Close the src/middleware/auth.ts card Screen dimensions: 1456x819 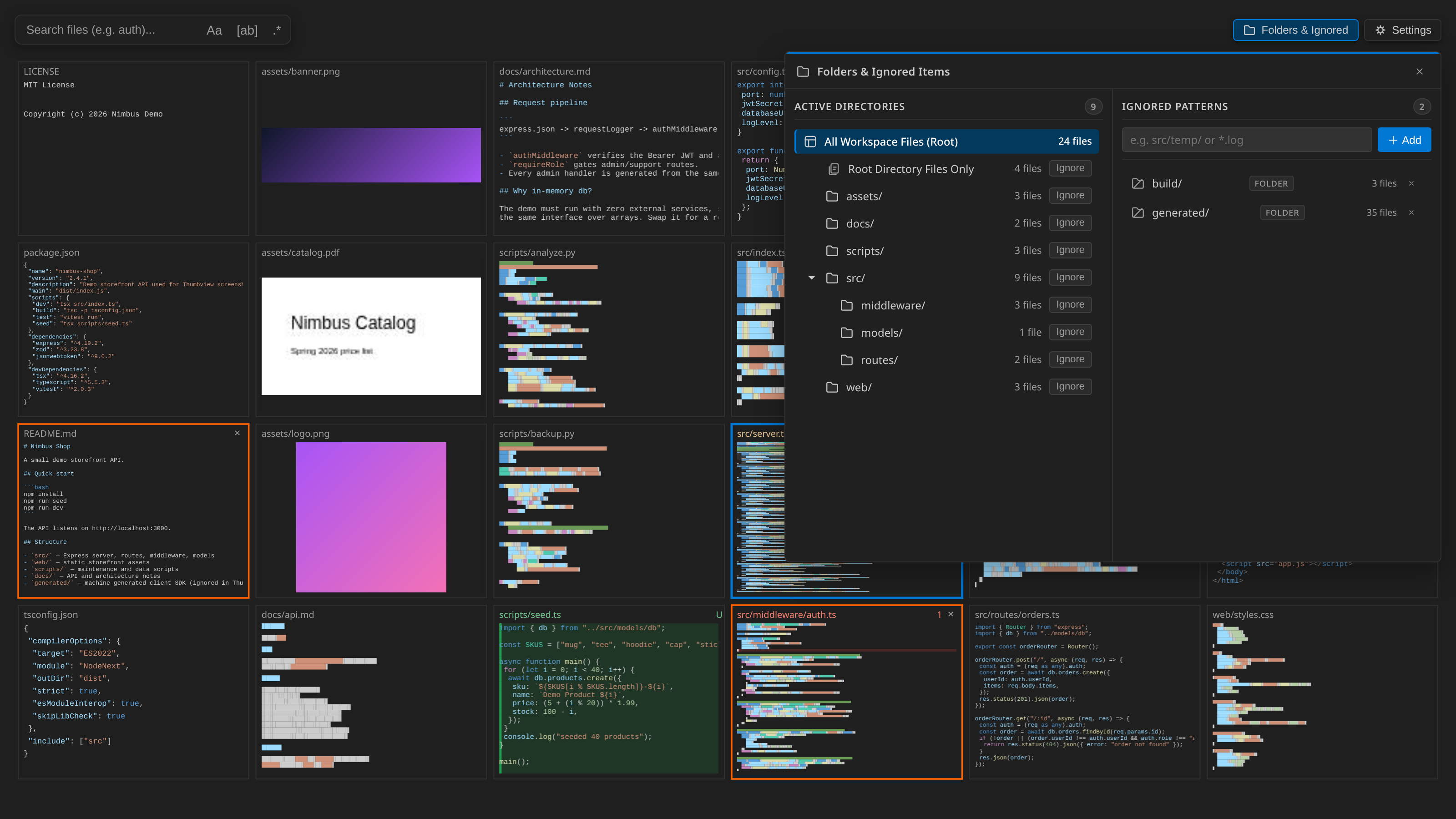(x=950, y=614)
